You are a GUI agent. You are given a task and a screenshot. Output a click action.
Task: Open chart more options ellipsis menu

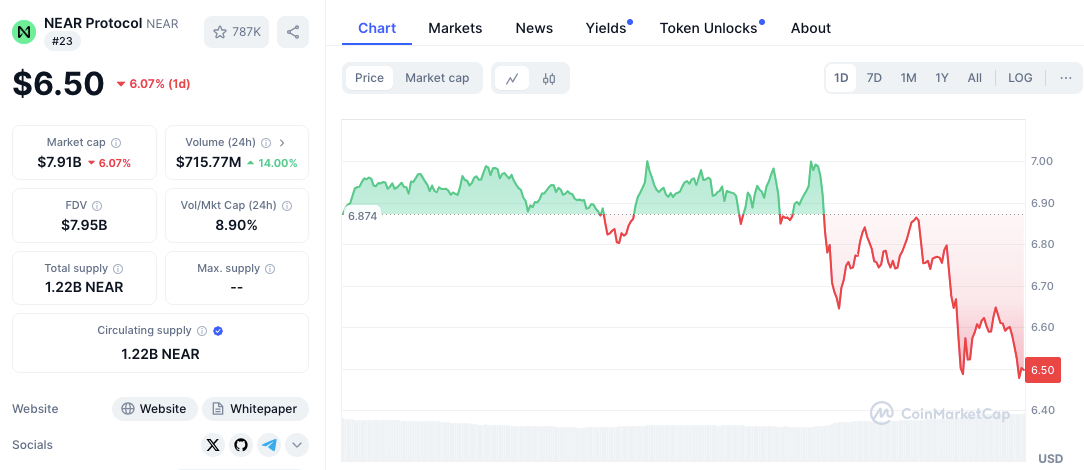[1066, 78]
